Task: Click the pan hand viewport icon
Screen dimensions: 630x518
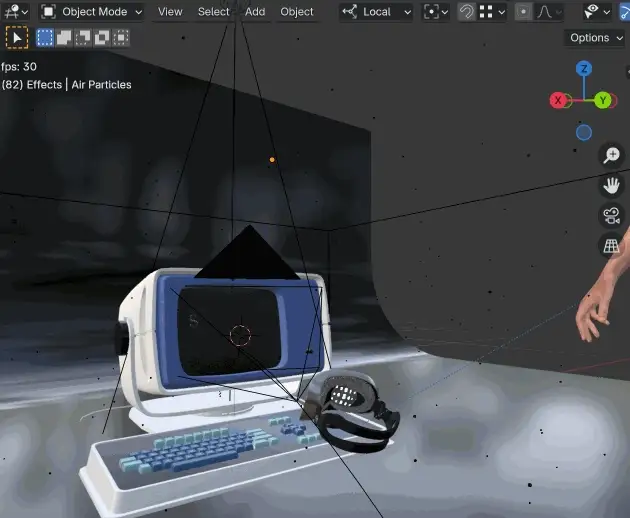Action: point(612,186)
